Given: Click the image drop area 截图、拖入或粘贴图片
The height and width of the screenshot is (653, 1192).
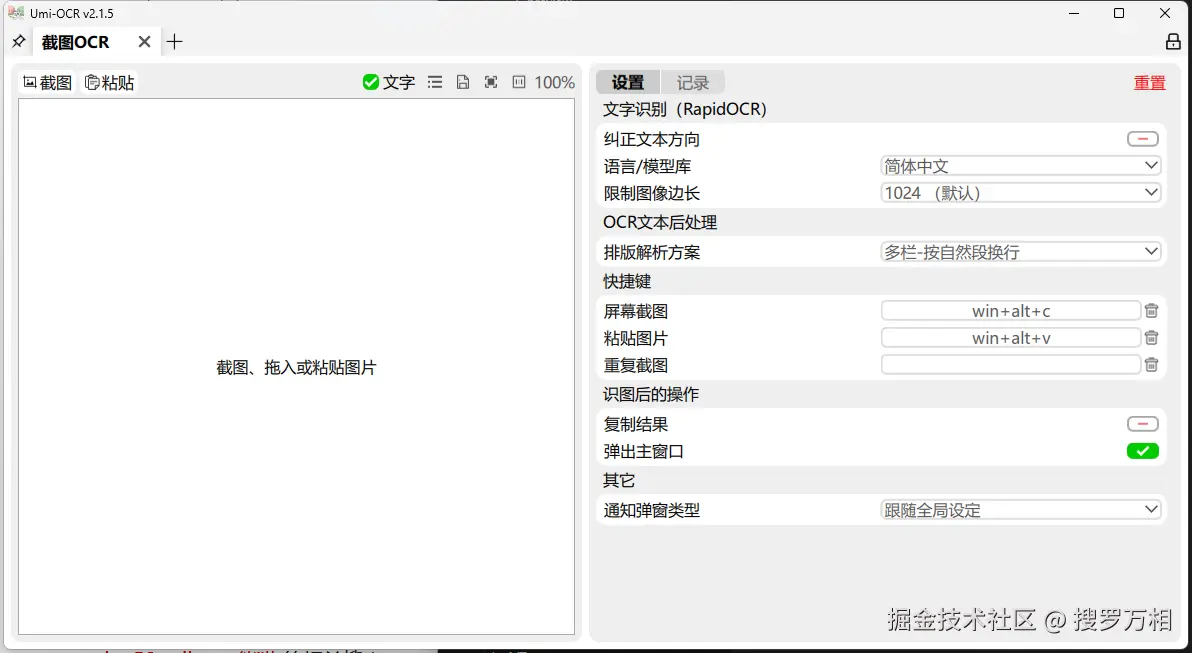Looking at the screenshot, I should pos(296,367).
